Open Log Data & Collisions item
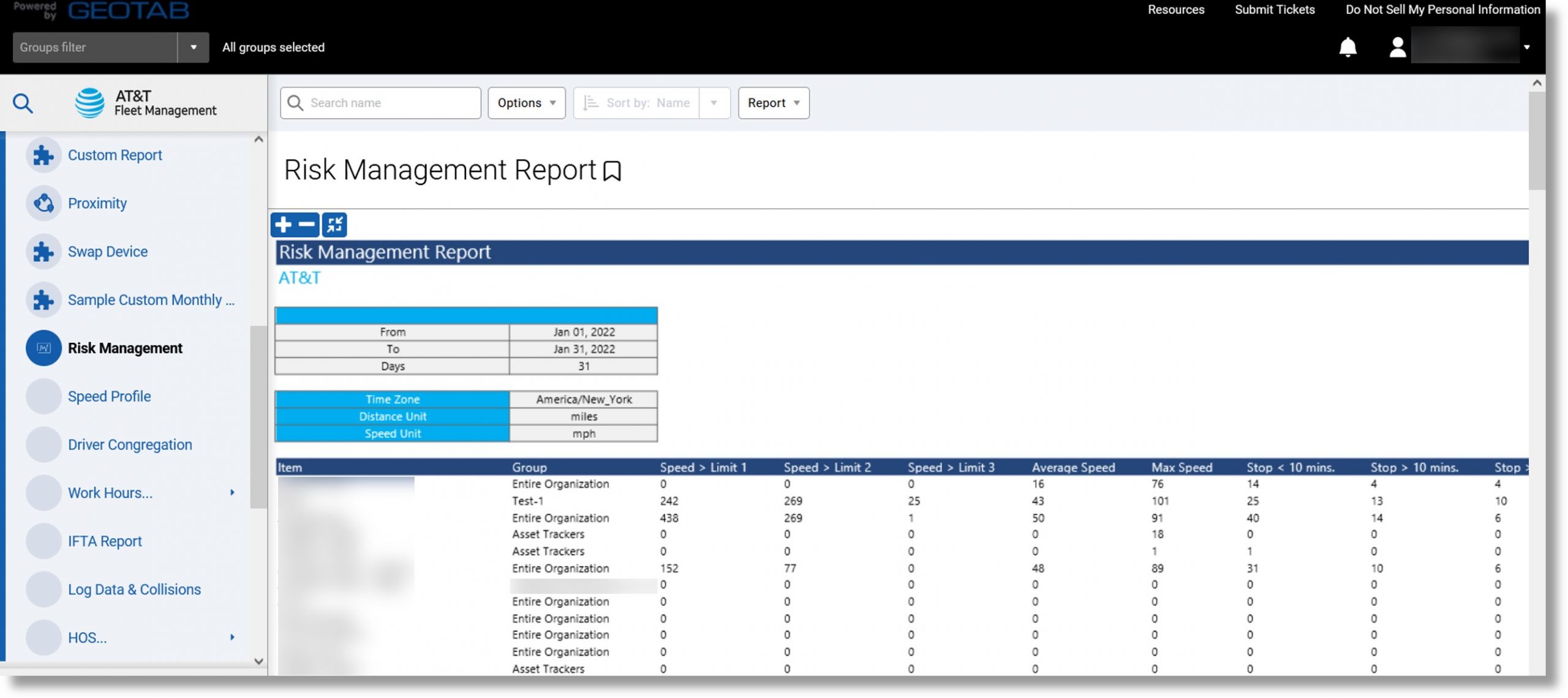 134,590
